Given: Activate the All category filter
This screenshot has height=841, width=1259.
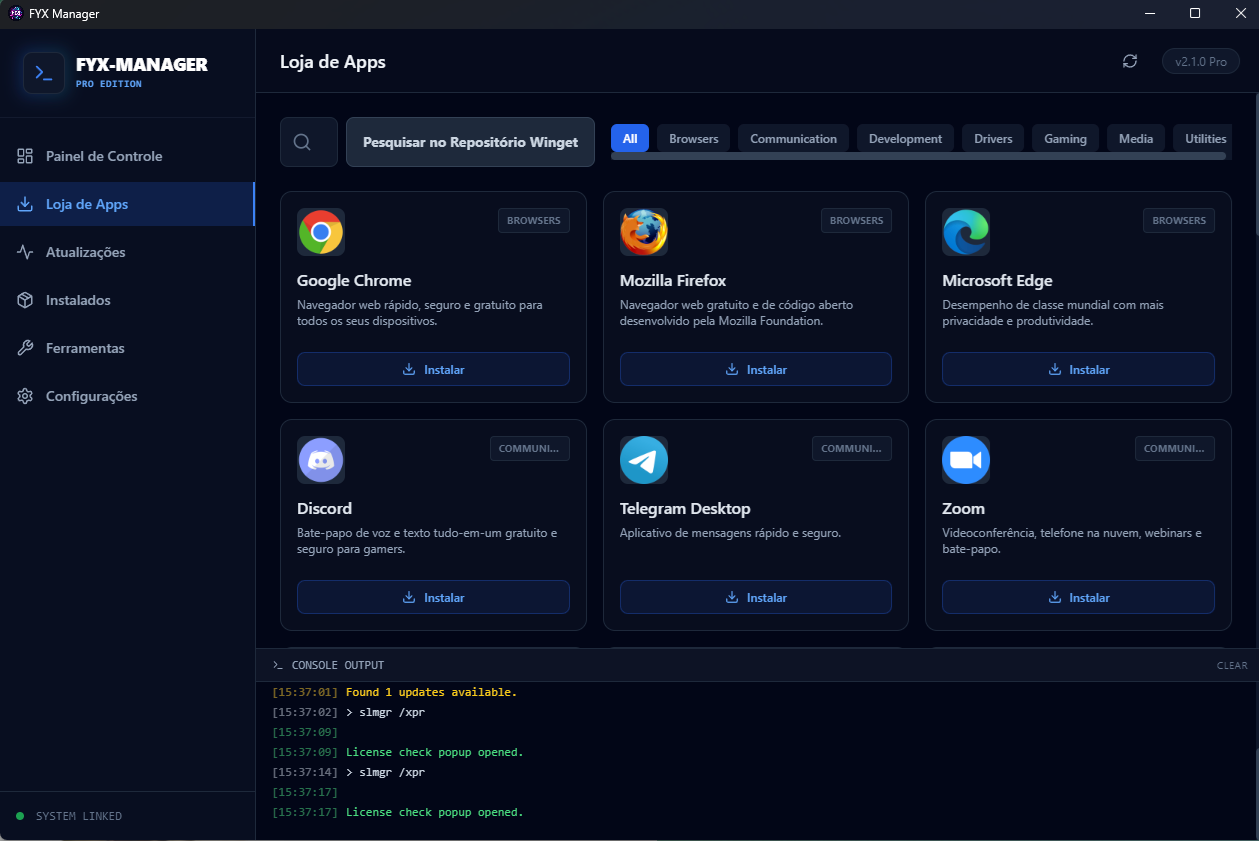Looking at the screenshot, I should [x=630, y=138].
